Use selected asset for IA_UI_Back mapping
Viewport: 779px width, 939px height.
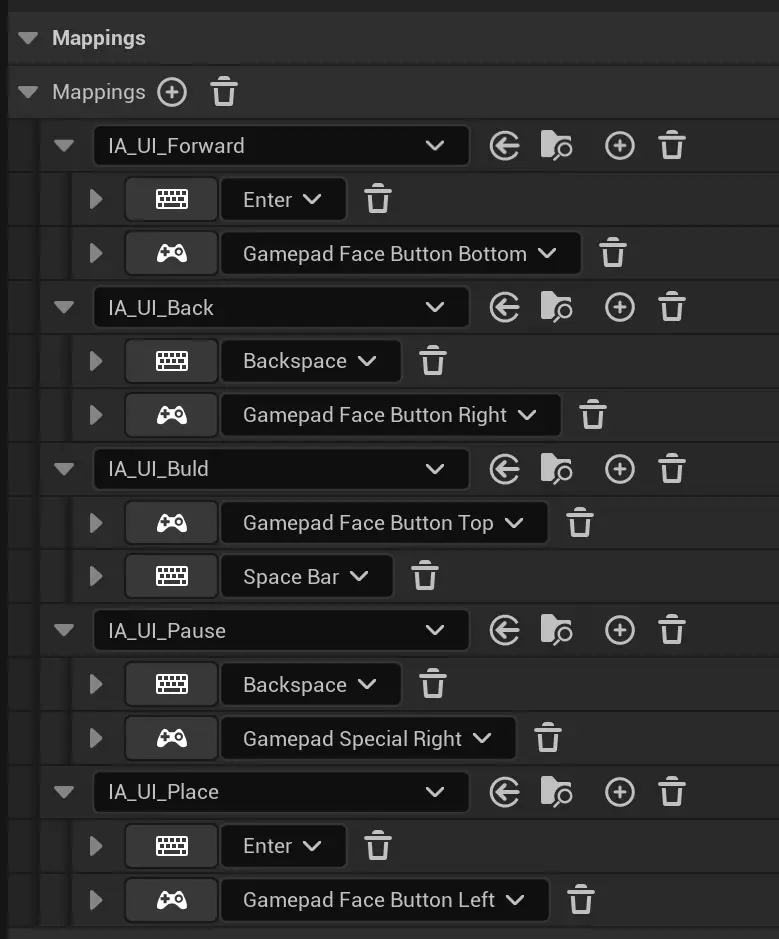pos(505,308)
